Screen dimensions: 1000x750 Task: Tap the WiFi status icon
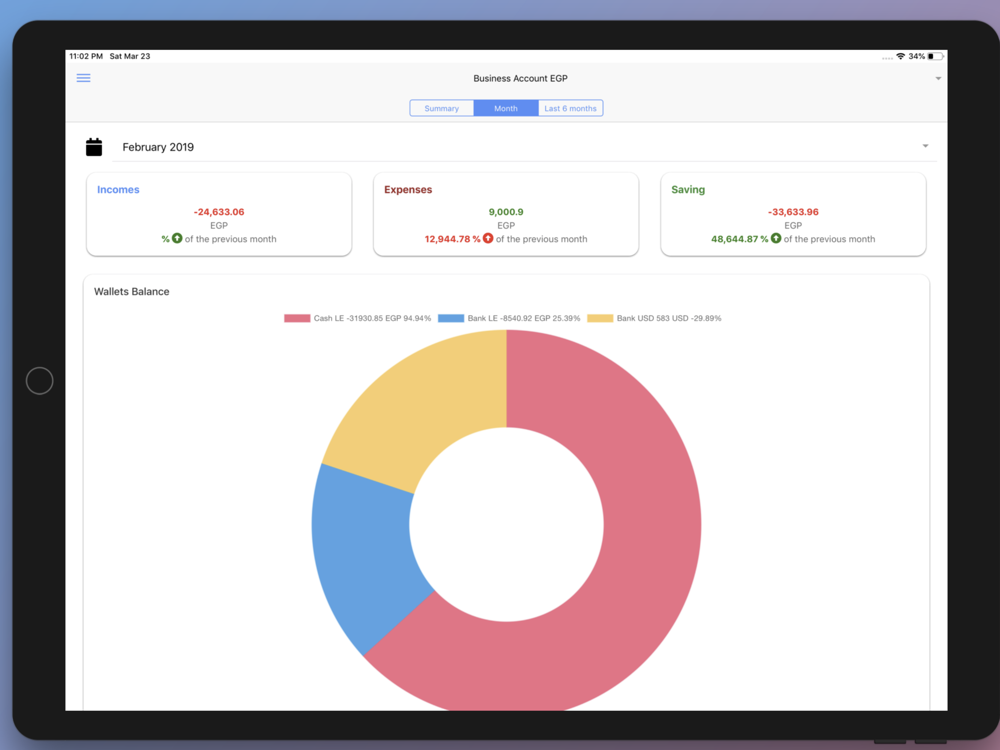point(900,57)
